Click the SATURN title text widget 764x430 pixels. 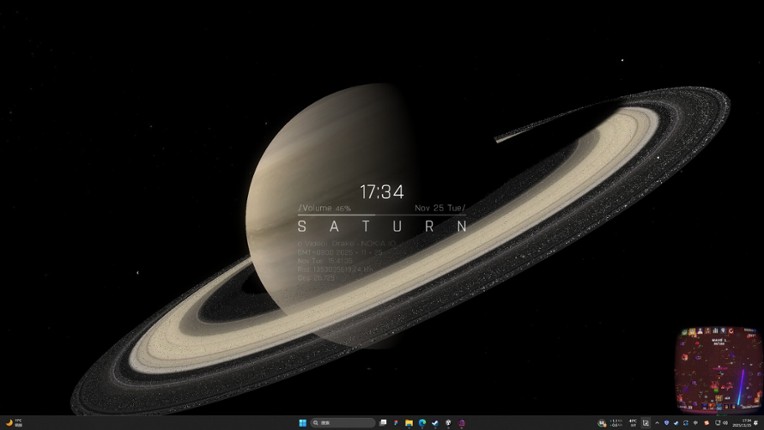382,226
